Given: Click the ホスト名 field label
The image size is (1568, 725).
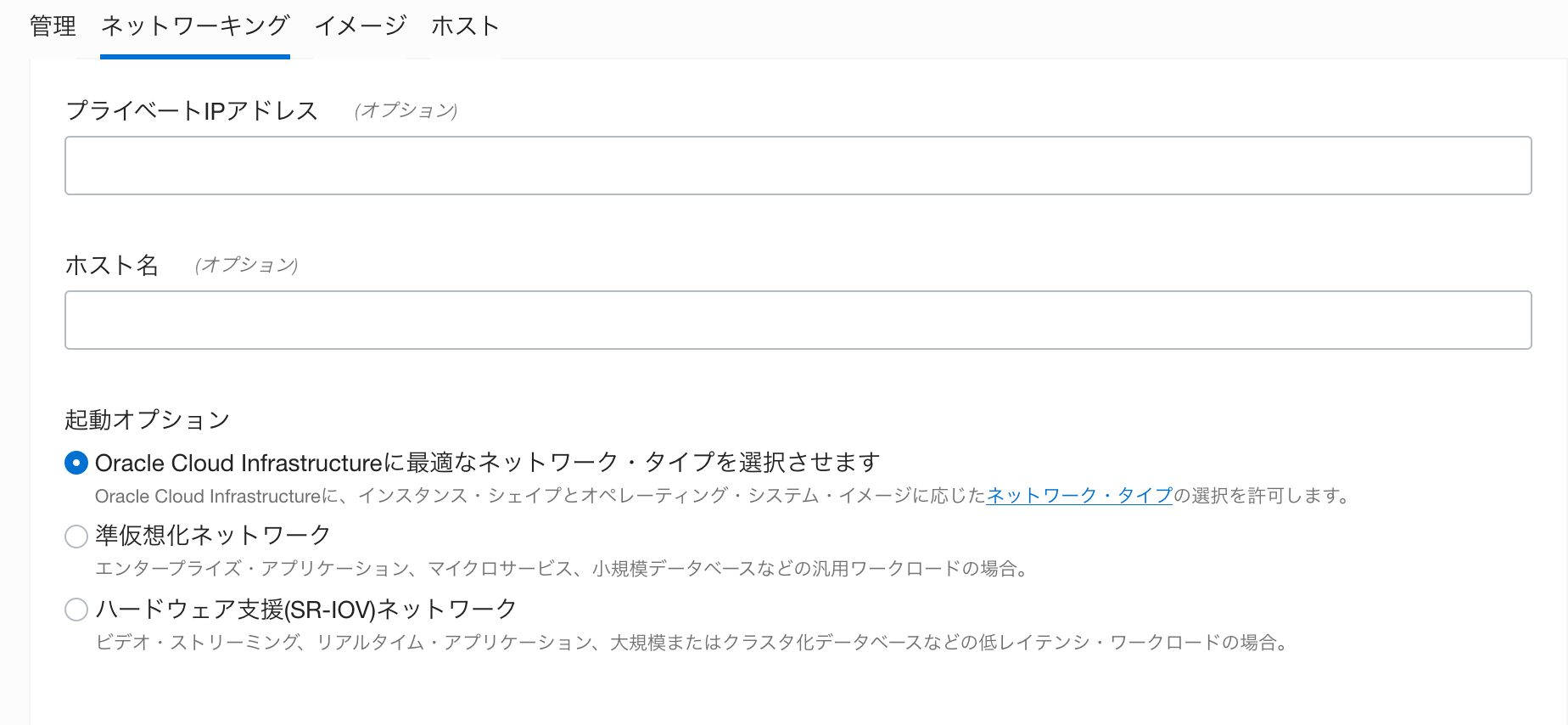Looking at the screenshot, I should 111,266.
